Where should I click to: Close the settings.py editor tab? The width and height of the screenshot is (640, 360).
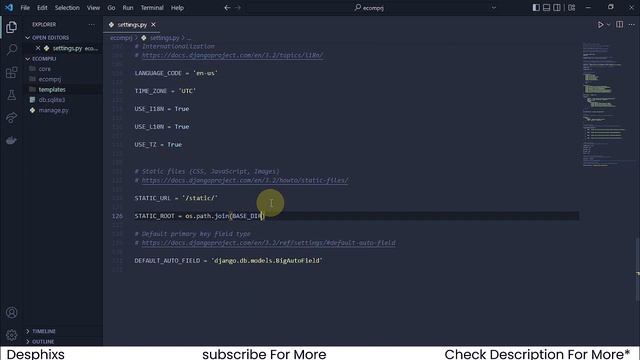tap(153, 24)
